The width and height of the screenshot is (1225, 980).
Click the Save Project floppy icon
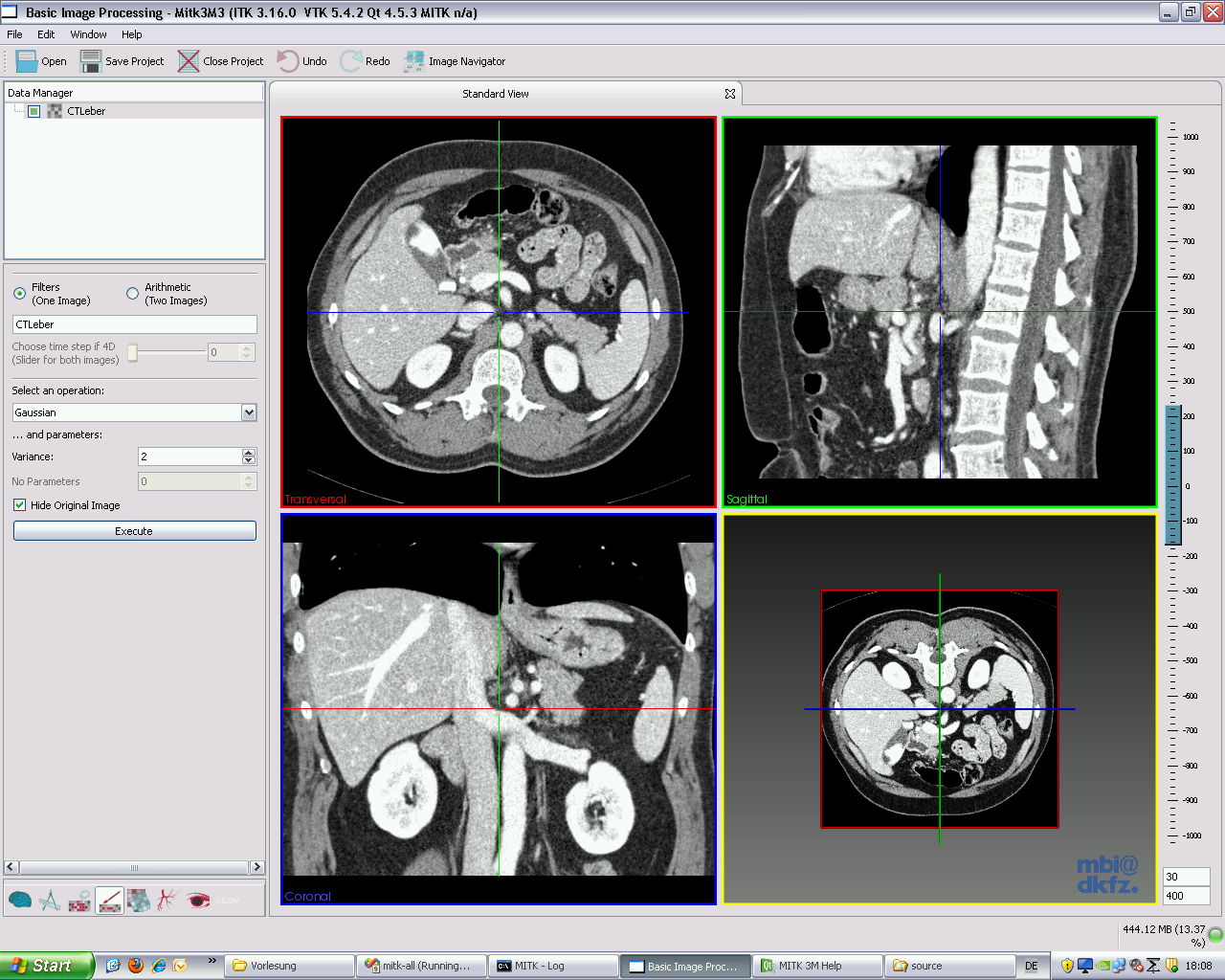(91, 61)
